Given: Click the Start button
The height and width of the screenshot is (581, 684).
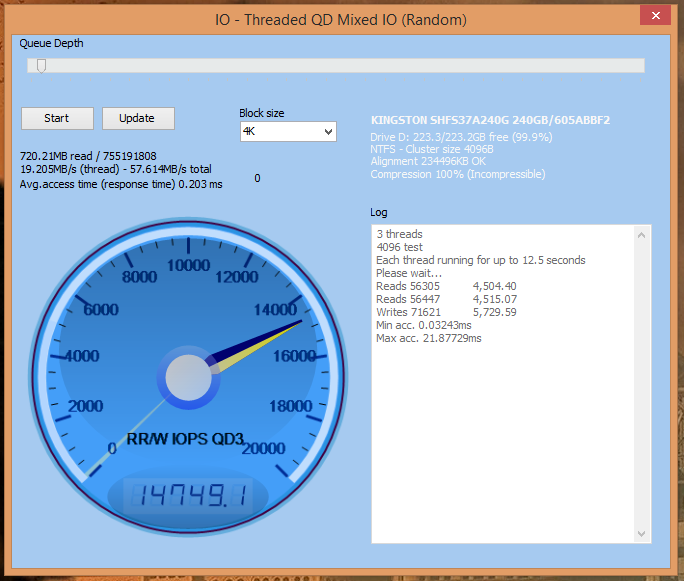Looking at the screenshot, I should (57, 118).
